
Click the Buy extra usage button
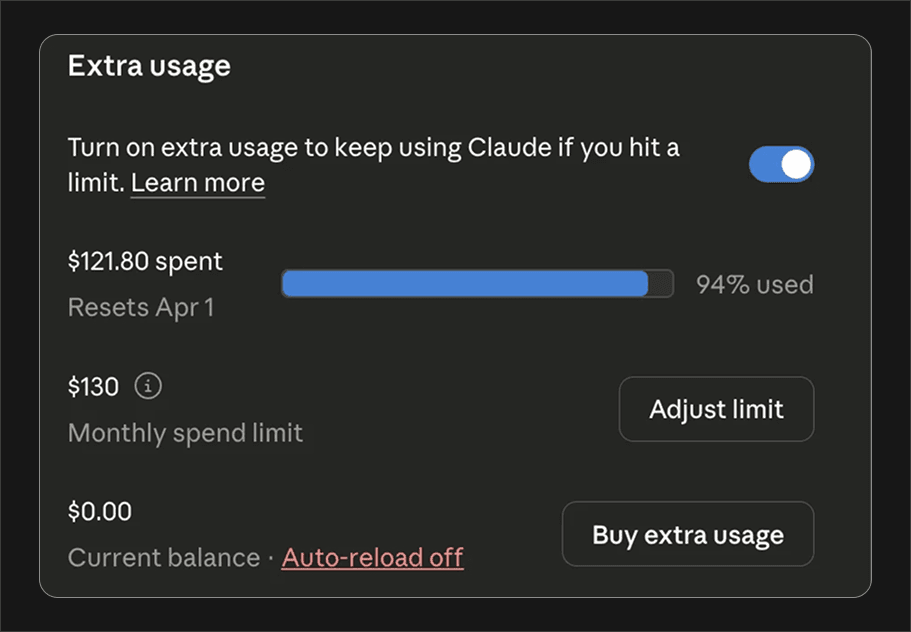(x=687, y=534)
